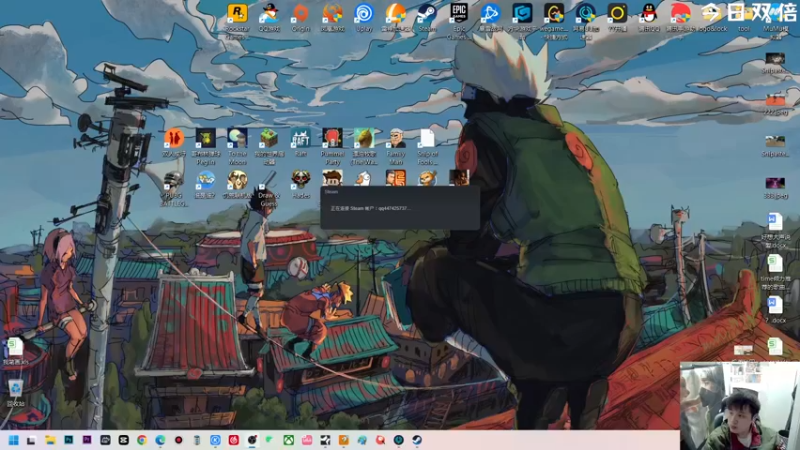Open the Rockstar Games launcher shortcut
Image resolution: width=800 pixels, height=450 pixels.
tap(237, 14)
